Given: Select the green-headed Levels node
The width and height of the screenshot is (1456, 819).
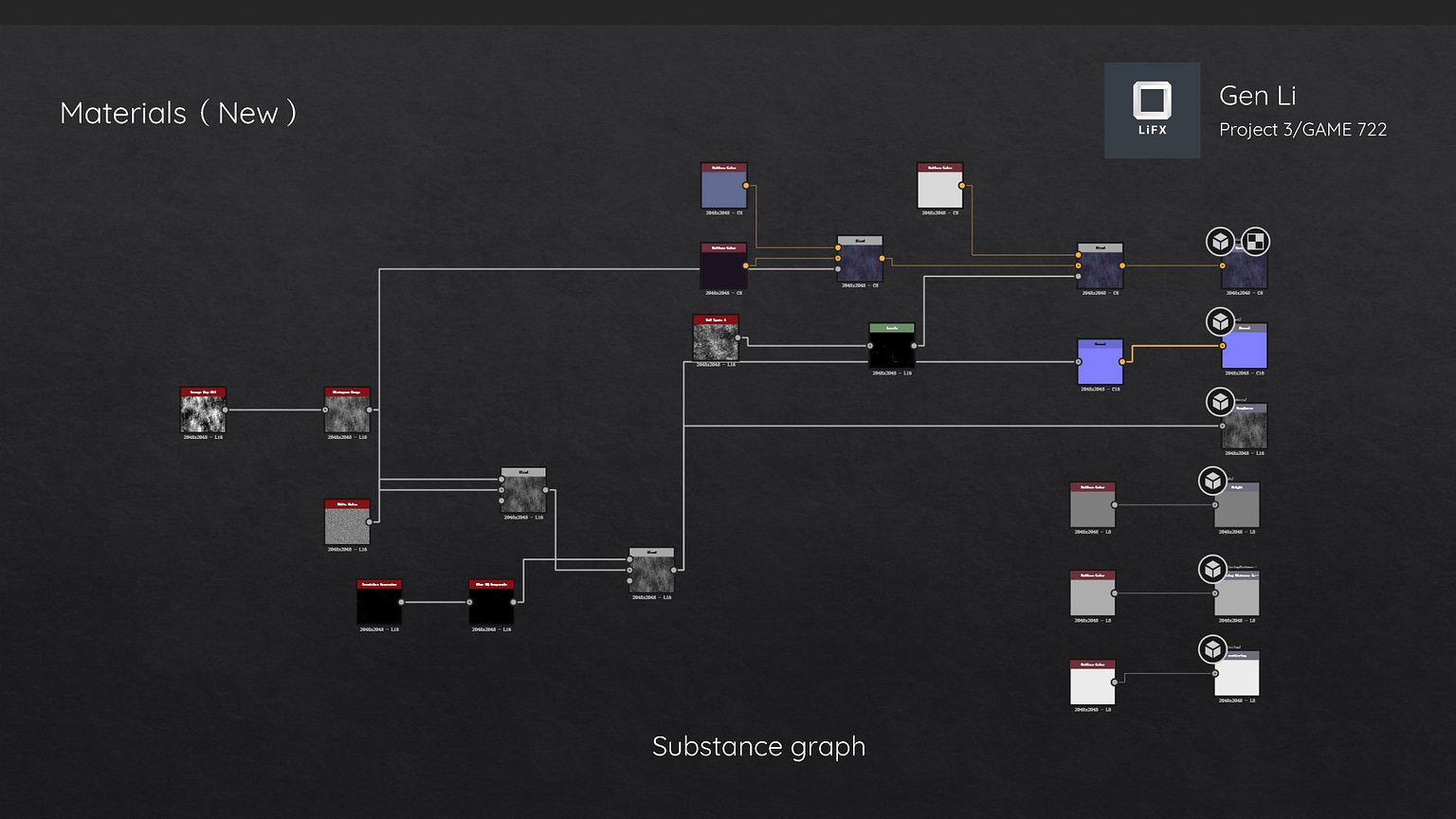Looking at the screenshot, I should click(892, 346).
